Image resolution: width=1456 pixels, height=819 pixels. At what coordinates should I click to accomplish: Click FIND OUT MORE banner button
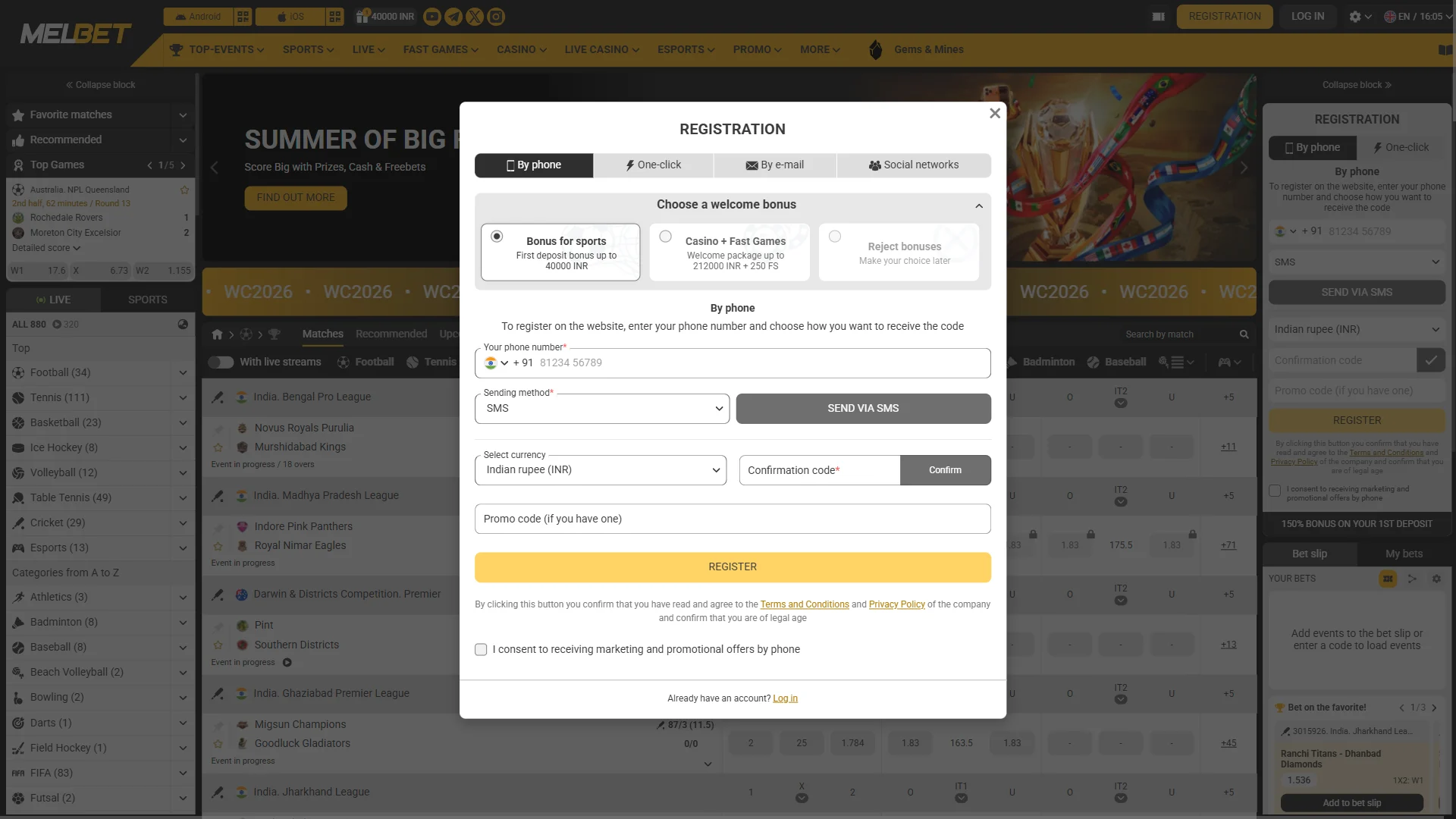(x=296, y=198)
